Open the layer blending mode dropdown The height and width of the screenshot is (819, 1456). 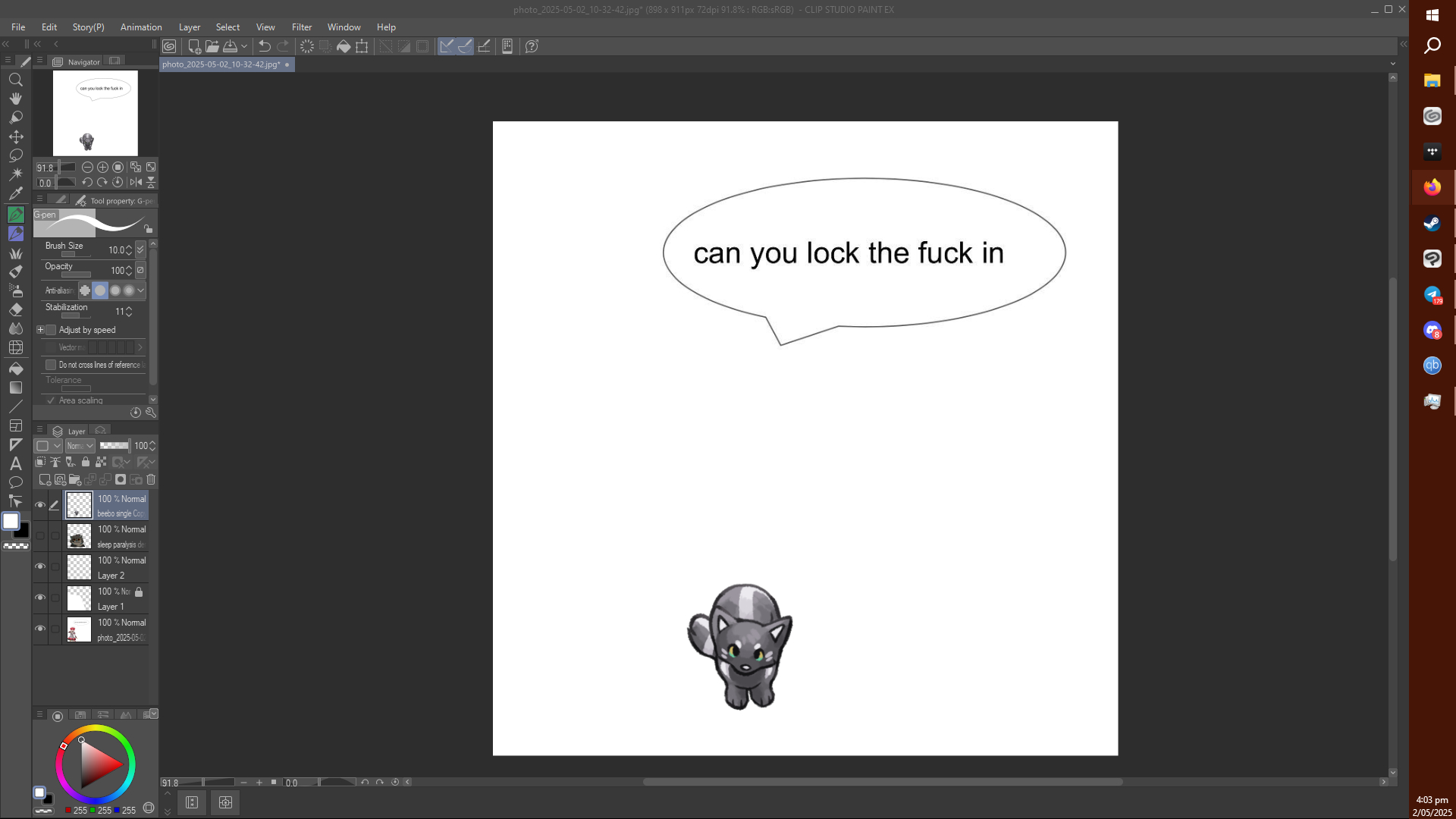click(x=80, y=446)
